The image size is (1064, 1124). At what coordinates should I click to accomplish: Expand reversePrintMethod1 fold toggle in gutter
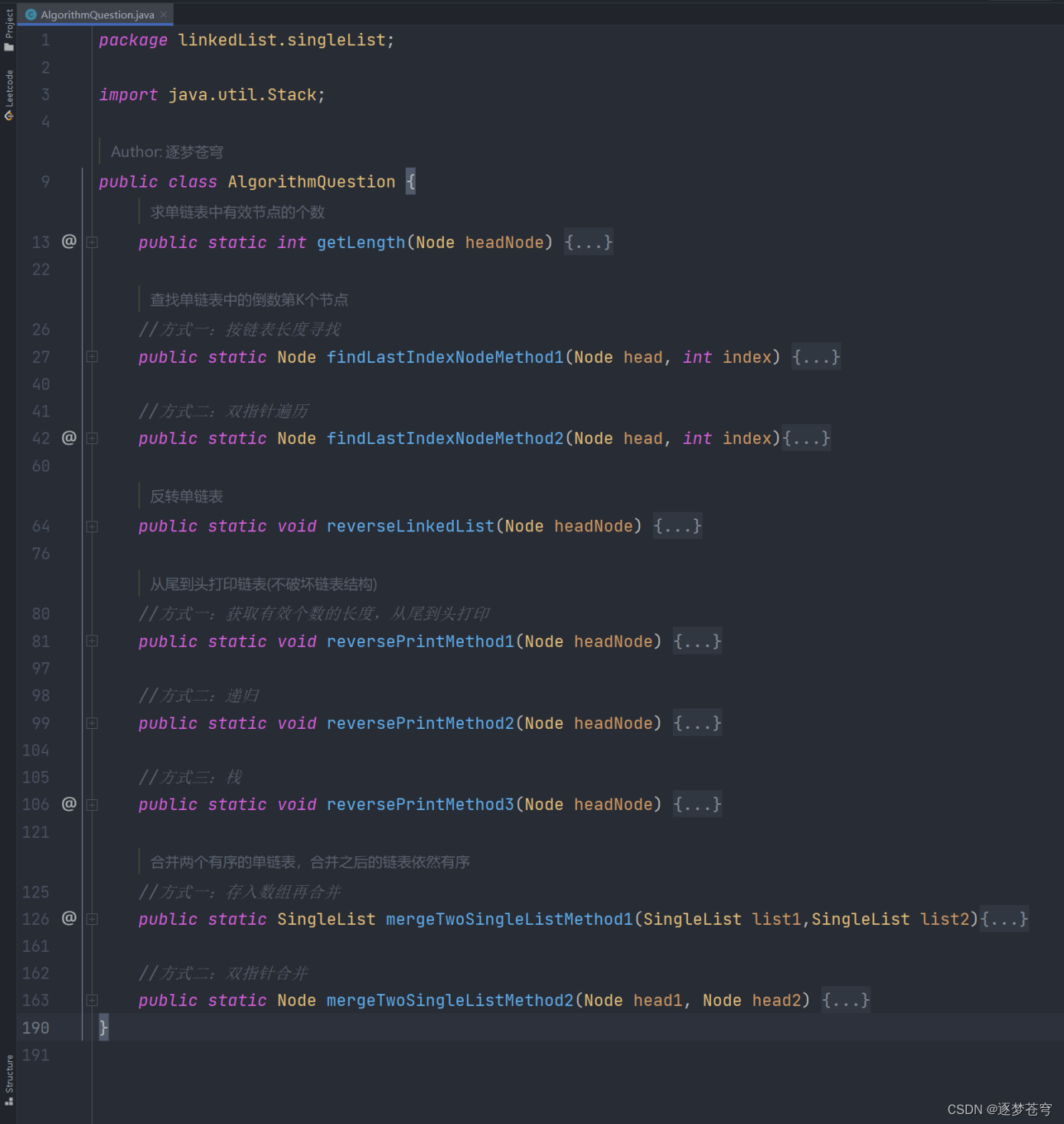click(92, 642)
